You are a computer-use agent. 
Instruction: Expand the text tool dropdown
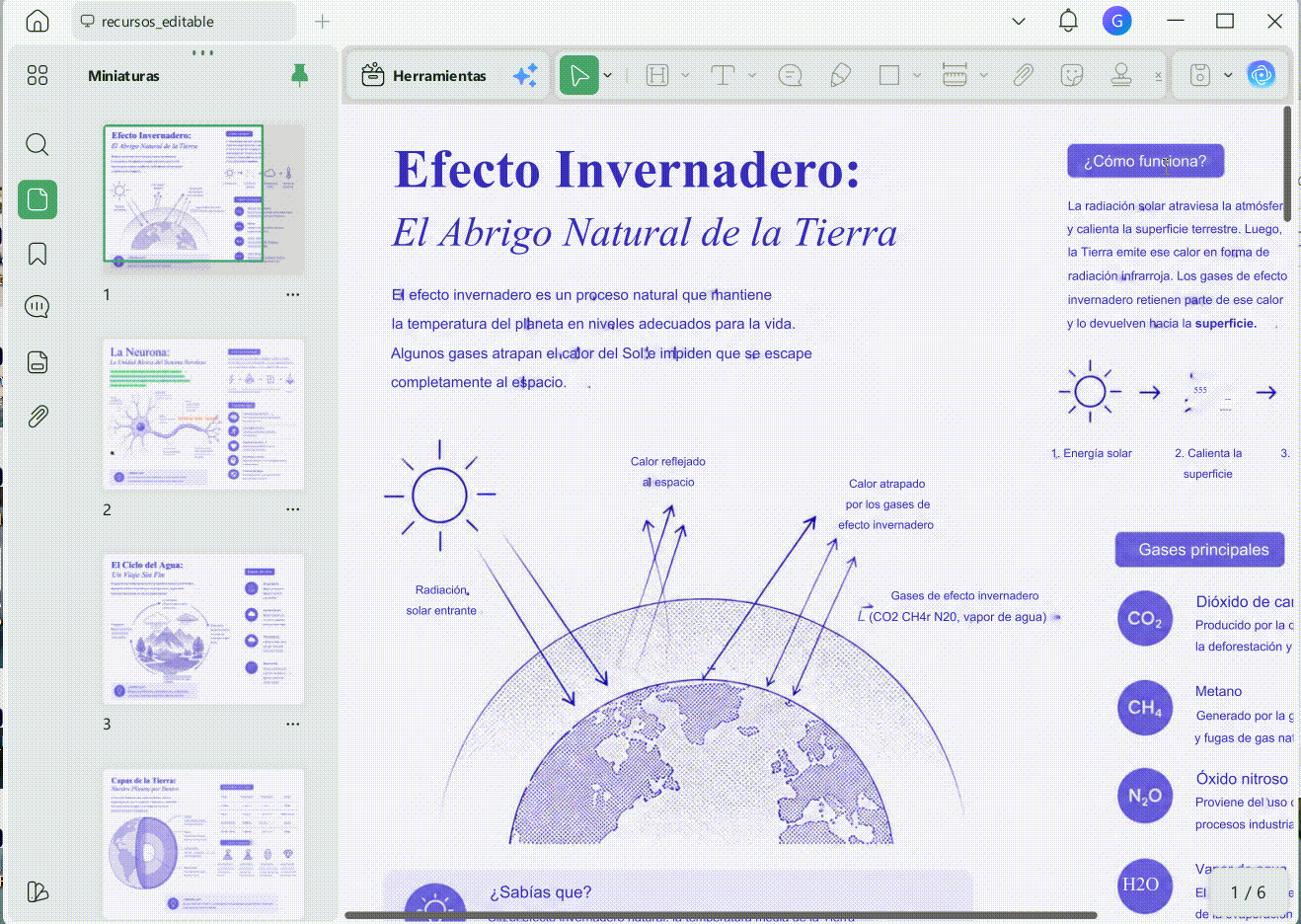[752, 75]
